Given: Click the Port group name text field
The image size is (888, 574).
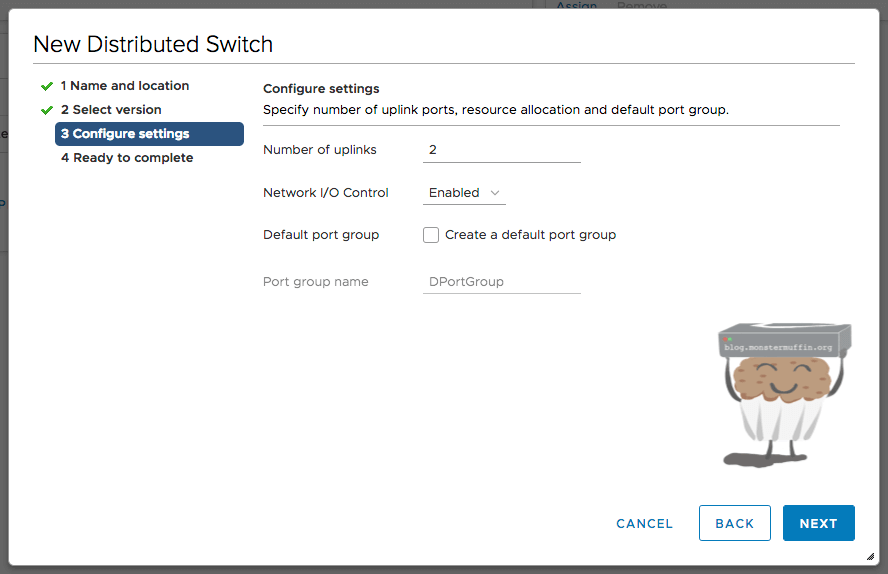Looking at the screenshot, I should tap(501, 282).
